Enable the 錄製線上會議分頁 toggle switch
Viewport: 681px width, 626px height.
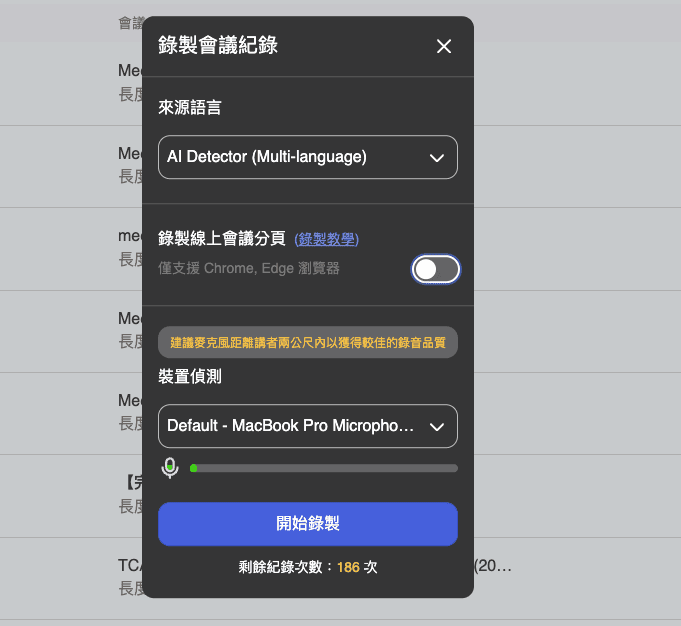[435, 269]
